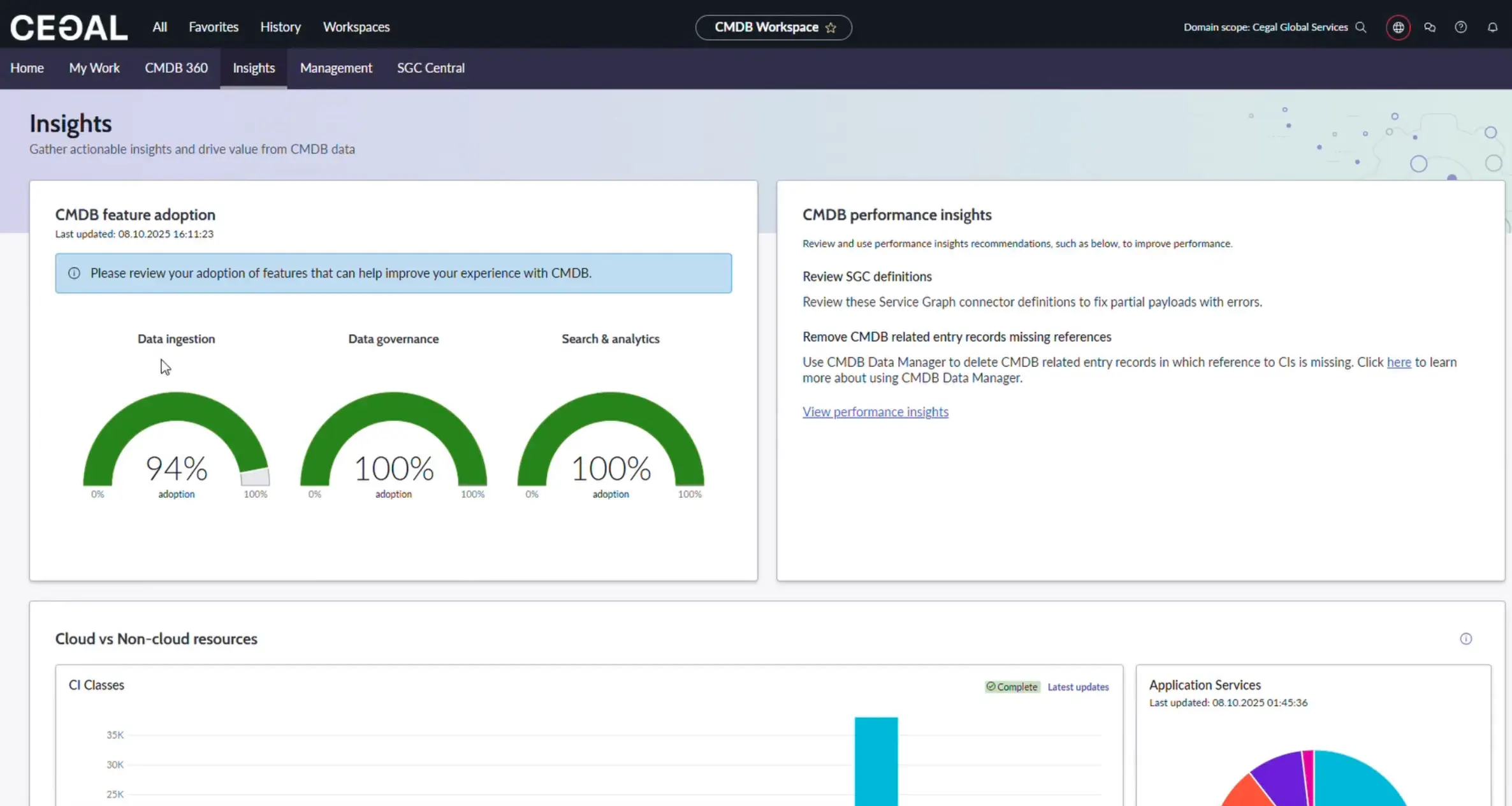Open the Workspaces menu
Viewport: 1512px width, 806px height.
[x=356, y=27]
